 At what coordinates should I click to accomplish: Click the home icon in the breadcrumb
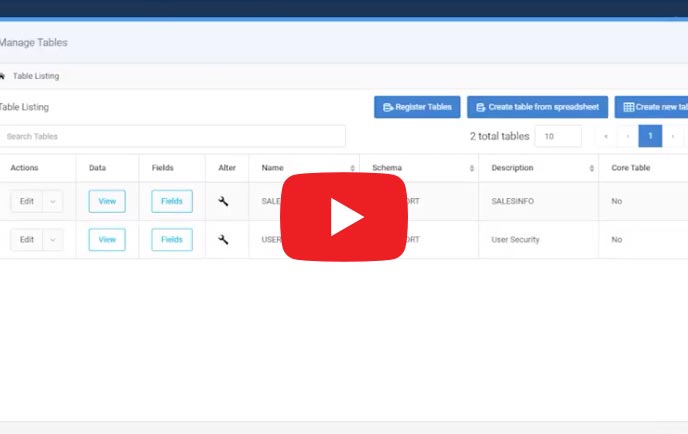tap(3, 76)
